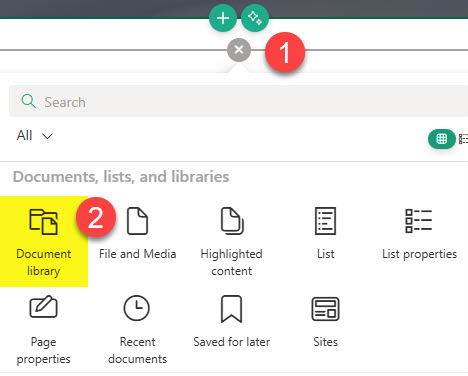Viewport: 468px width, 376px height.
Task: Switch to grid view layout
Action: click(x=442, y=139)
